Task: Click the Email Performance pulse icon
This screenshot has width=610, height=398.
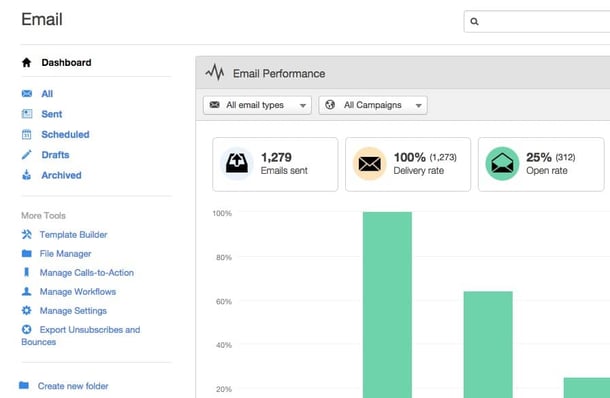Action: [x=215, y=72]
